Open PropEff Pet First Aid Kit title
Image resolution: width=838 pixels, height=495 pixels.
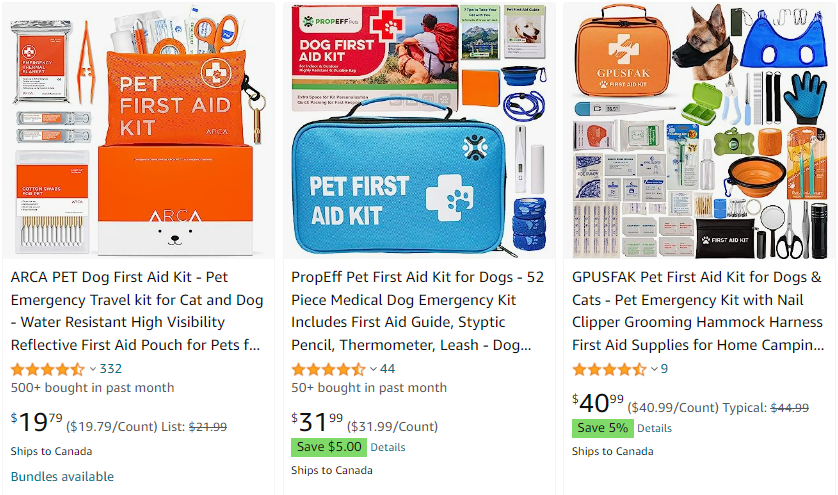[417, 311]
